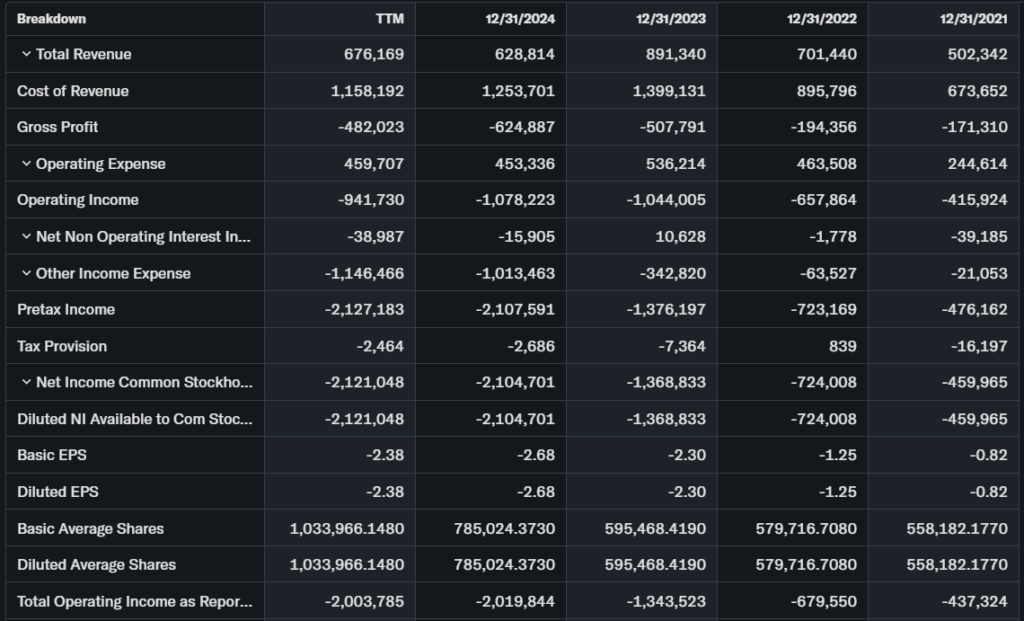Expand the Operating Expense row chevron
The image size is (1024, 621).
(x=26, y=164)
